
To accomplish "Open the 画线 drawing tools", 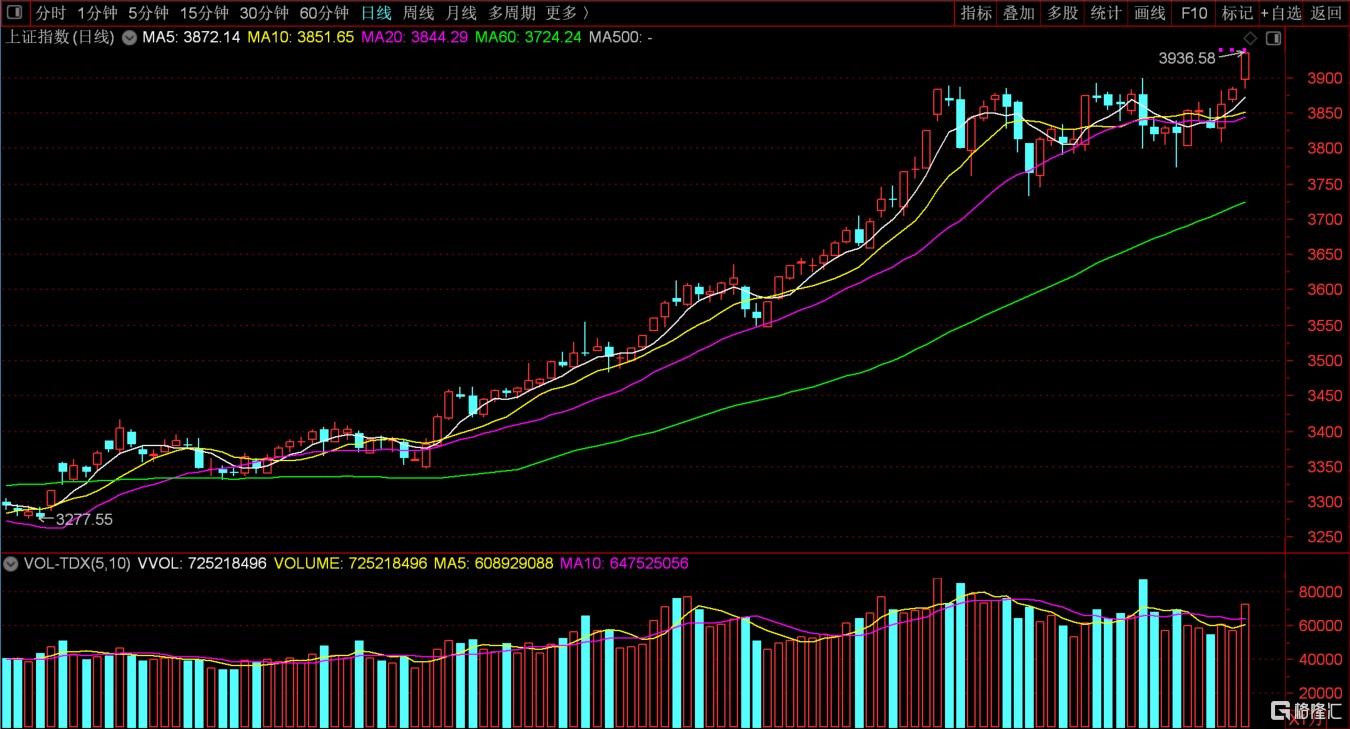I will point(1150,13).
